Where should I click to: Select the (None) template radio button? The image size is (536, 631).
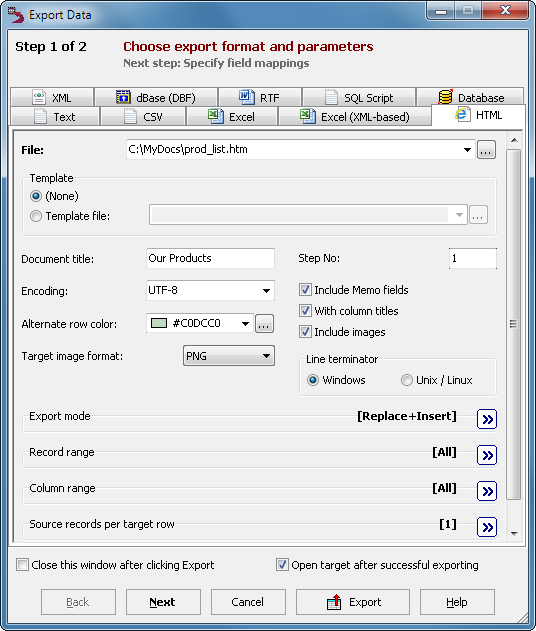[36, 196]
